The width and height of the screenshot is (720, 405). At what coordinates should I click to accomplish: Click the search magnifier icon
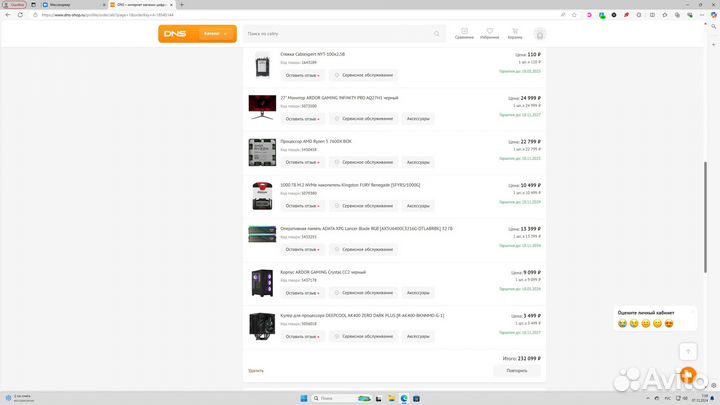click(437, 34)
